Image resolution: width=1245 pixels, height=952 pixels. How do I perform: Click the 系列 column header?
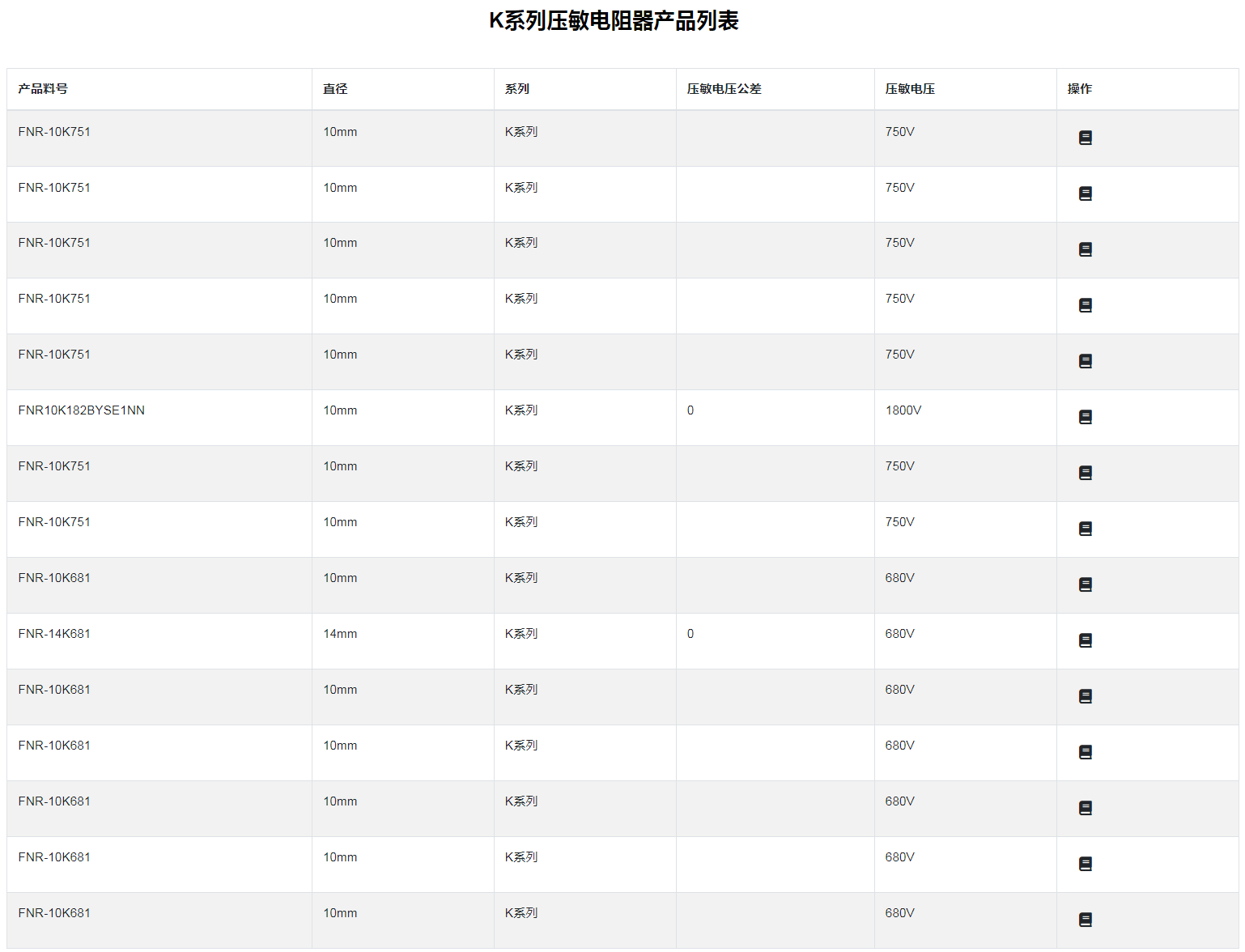pyautogui.click(x=517, y=89)
